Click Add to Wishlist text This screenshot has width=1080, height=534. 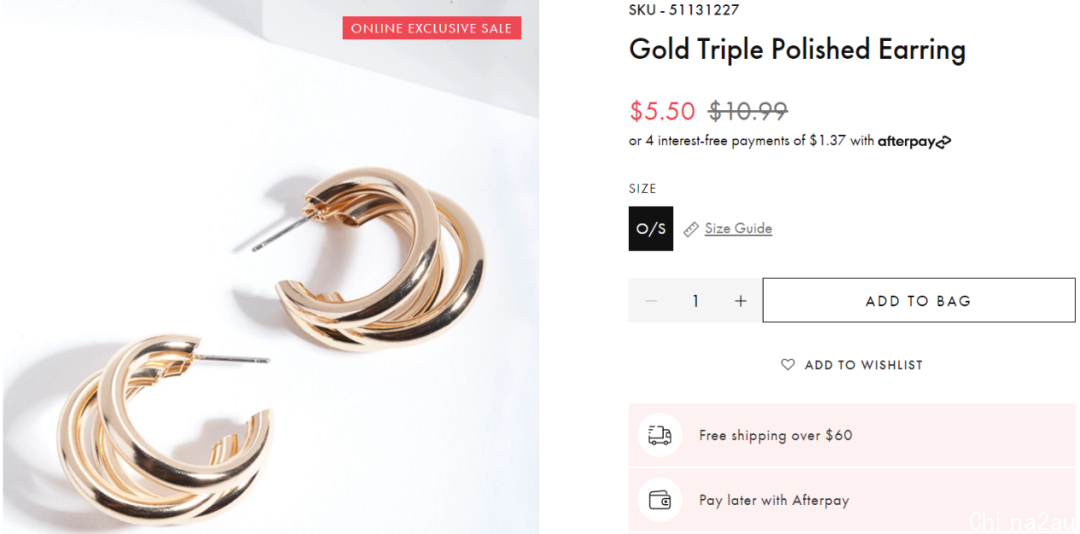click(x=863, y=365)
